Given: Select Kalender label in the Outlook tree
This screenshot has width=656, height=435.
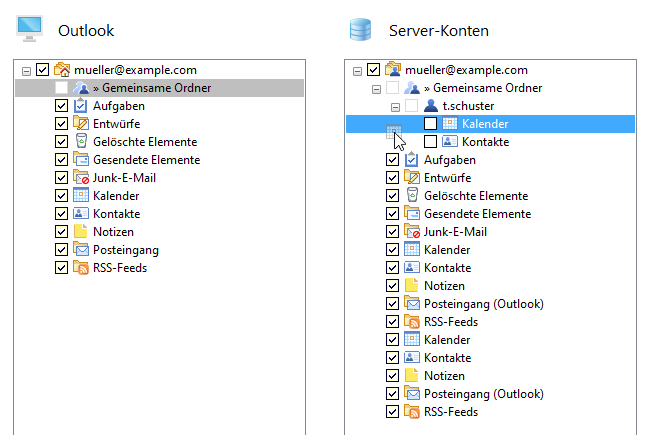Looking at the screenshot, I should 116,196.
